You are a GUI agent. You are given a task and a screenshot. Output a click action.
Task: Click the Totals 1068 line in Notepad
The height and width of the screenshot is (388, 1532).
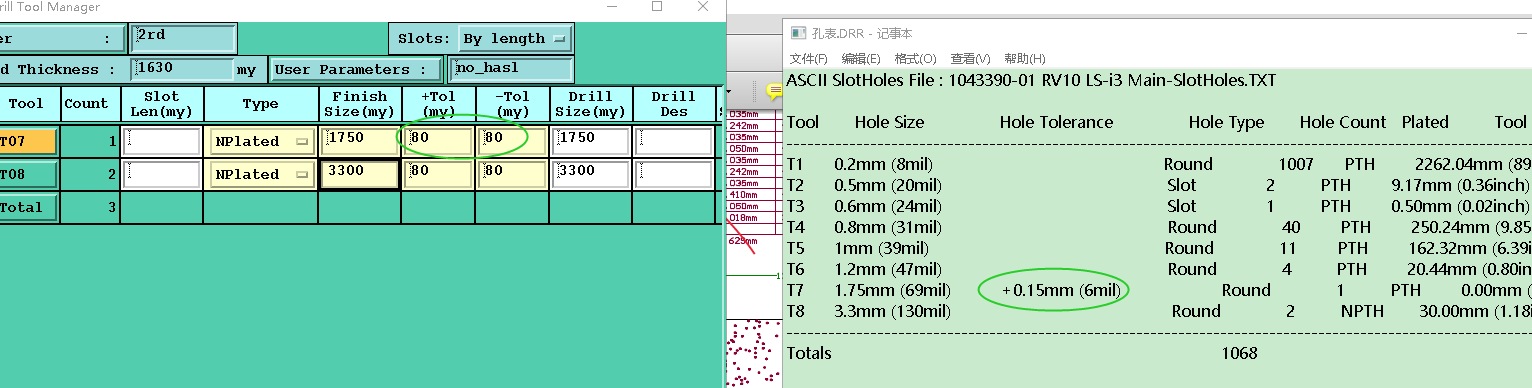(x=1022, y=353)
